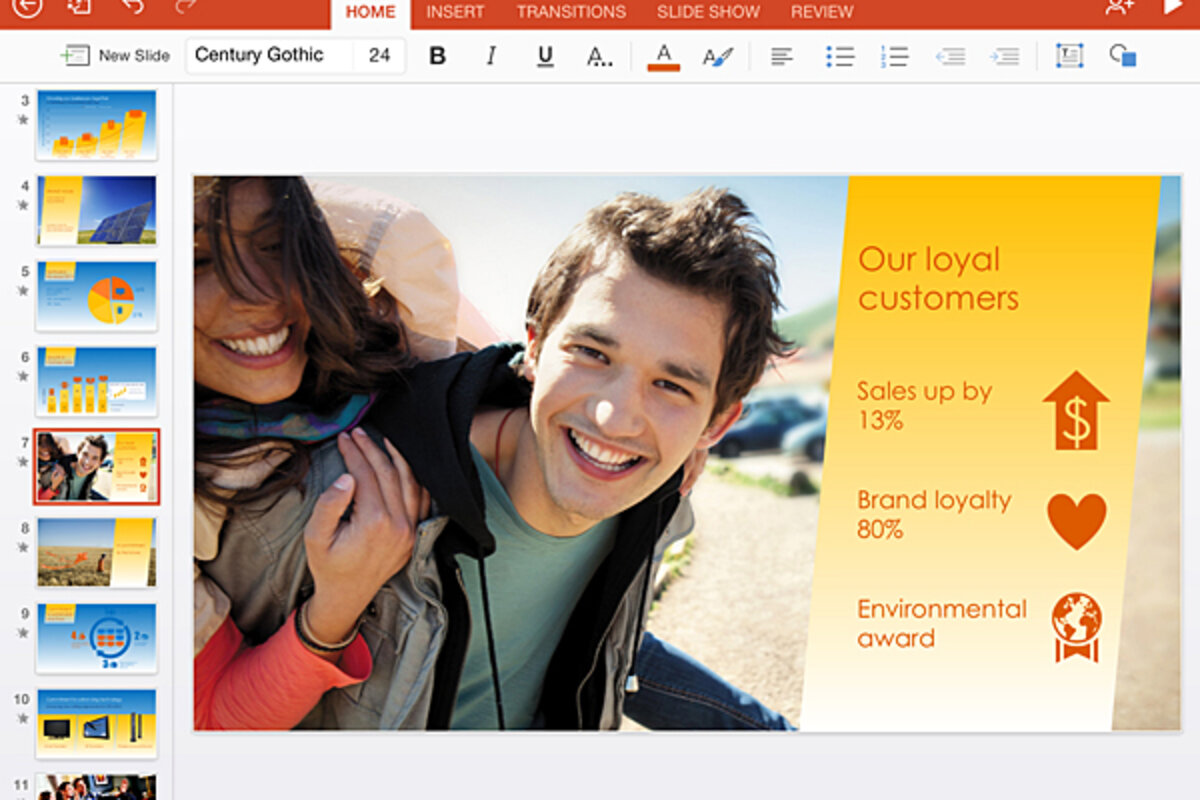
Task: Open the Century Gothic font box
Action: (x=270, y=56)
